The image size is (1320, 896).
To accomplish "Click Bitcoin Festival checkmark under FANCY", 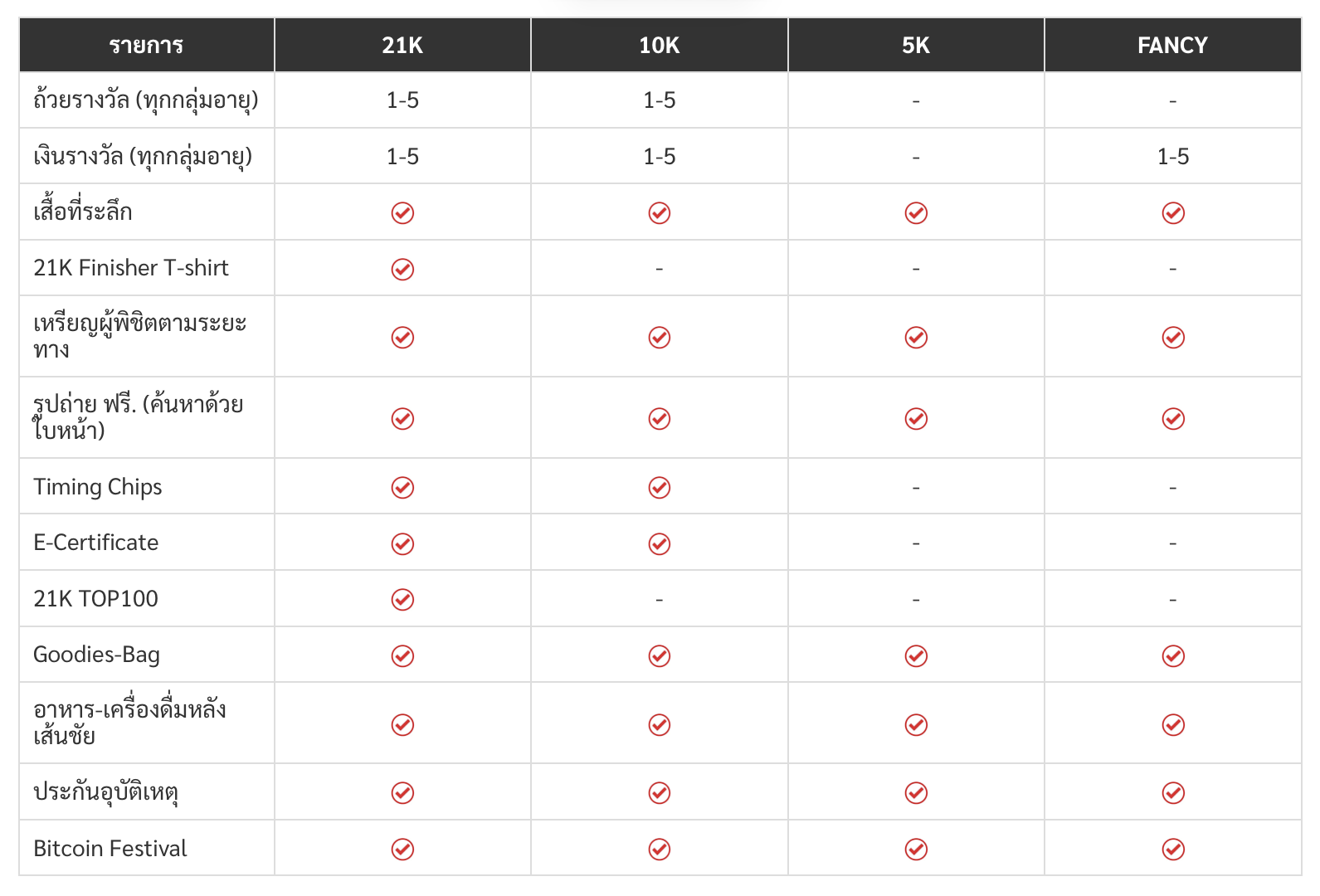I will pyautogui.click(x=1173, y=850).
